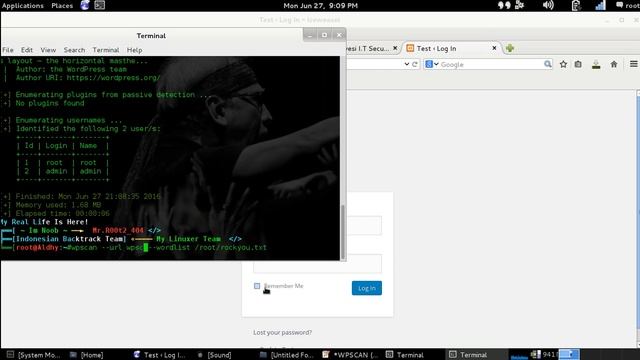The width and height of the screenshot is (640, 360).
Task: Select the Test ‹ Log In browser tab
Action: point(451,48)
